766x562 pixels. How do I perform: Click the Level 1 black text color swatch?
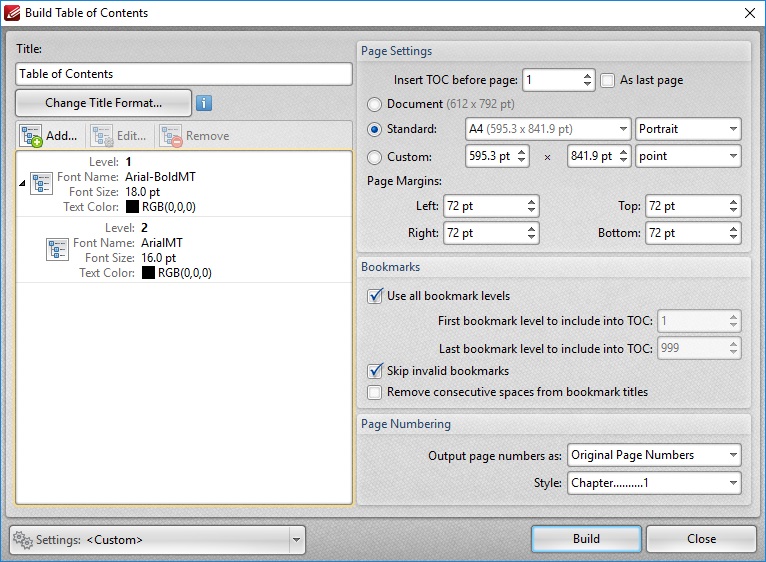(132, 207)
